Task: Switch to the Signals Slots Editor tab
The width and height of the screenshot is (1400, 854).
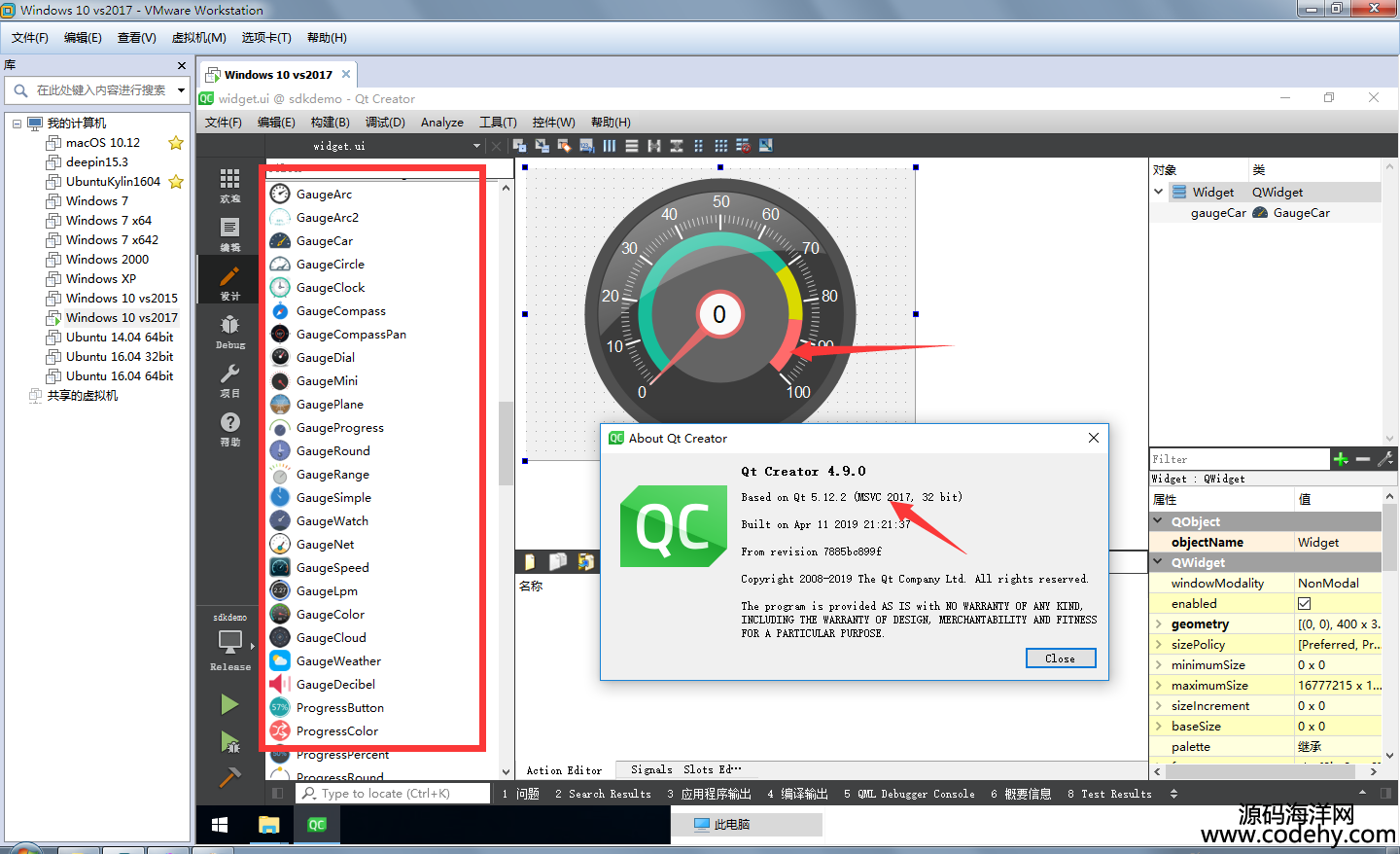Action: [x=685, y=769]
